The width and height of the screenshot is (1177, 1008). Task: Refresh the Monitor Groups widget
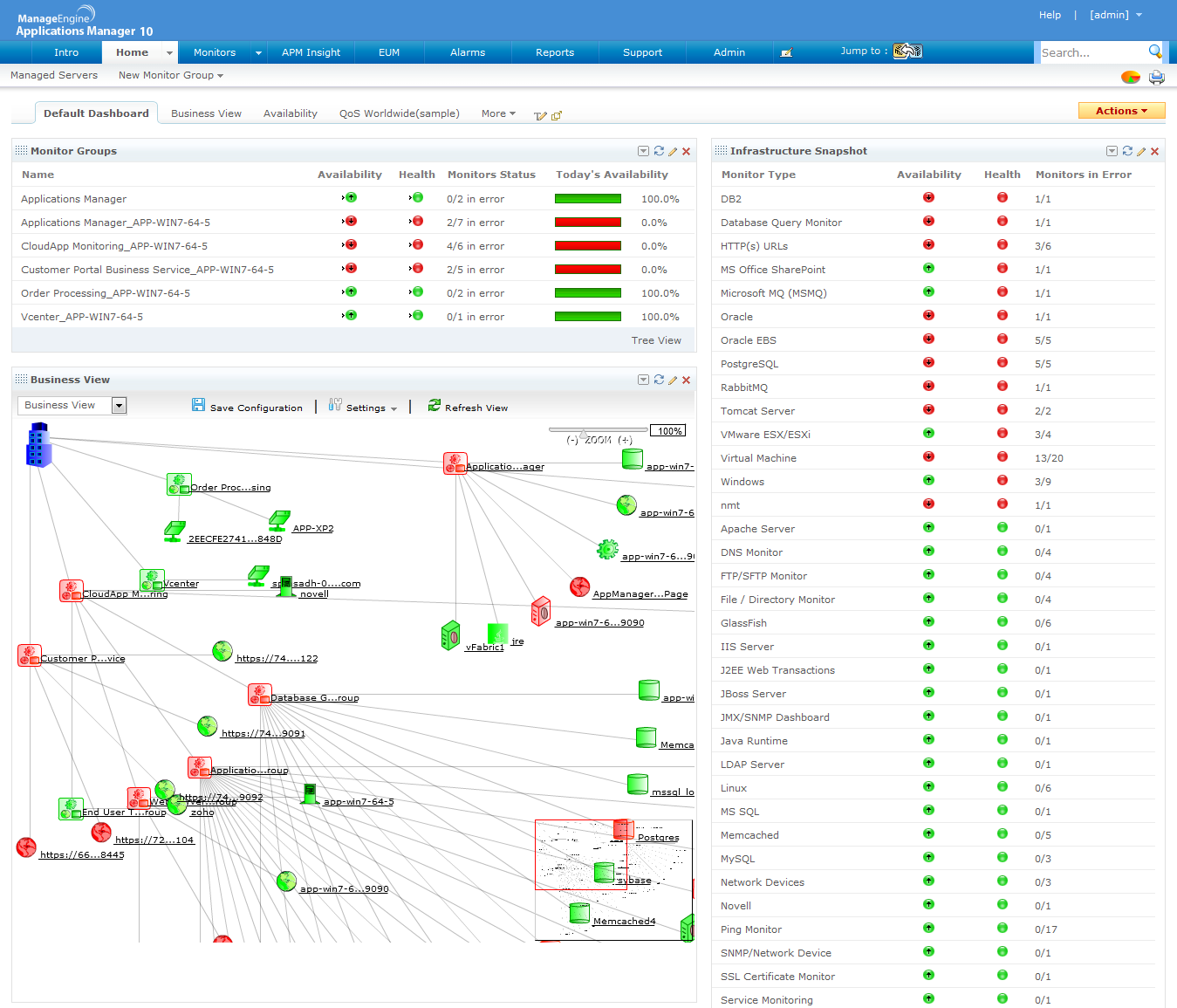(x=659, y=151)
